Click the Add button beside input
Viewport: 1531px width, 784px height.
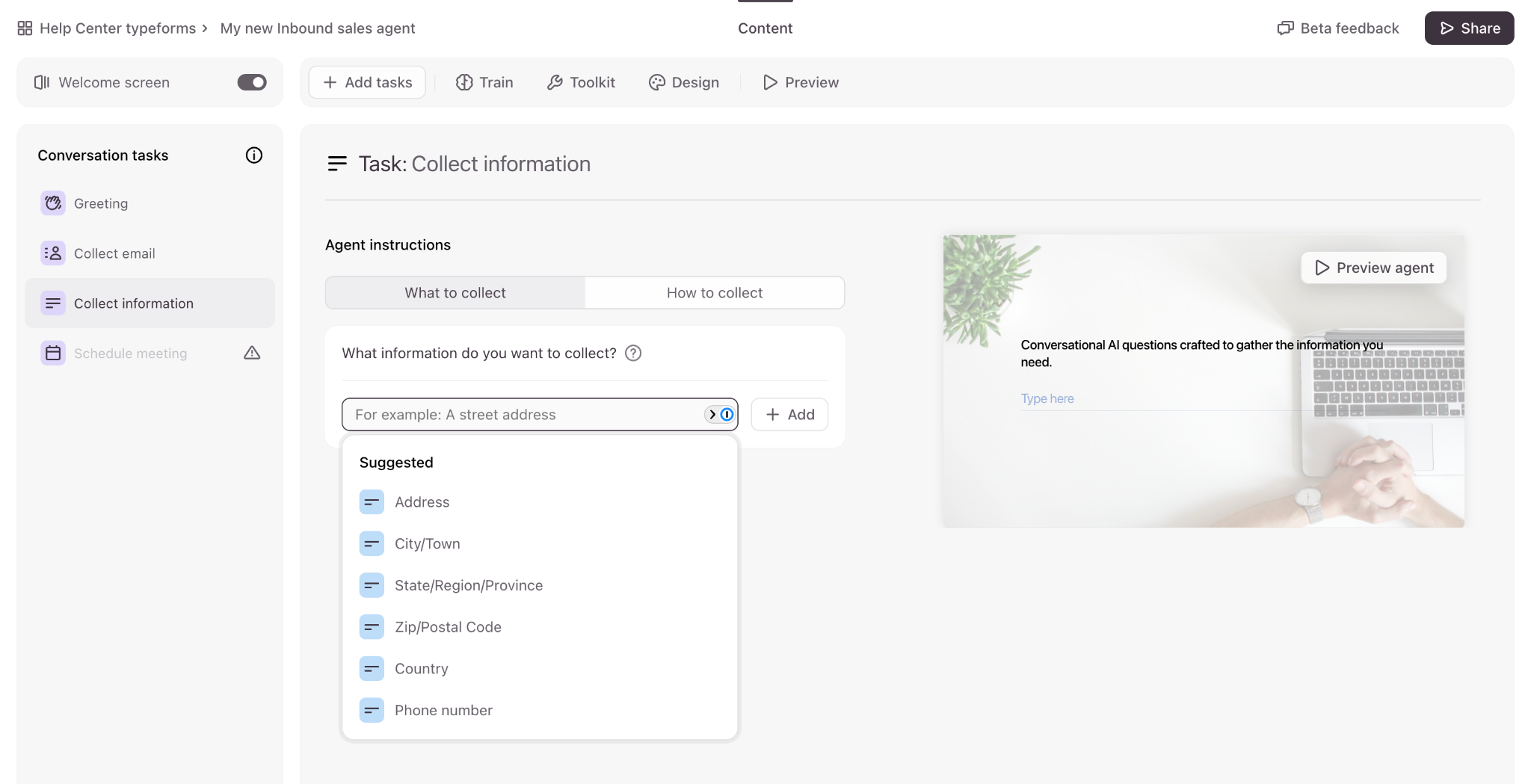(789, 415)
